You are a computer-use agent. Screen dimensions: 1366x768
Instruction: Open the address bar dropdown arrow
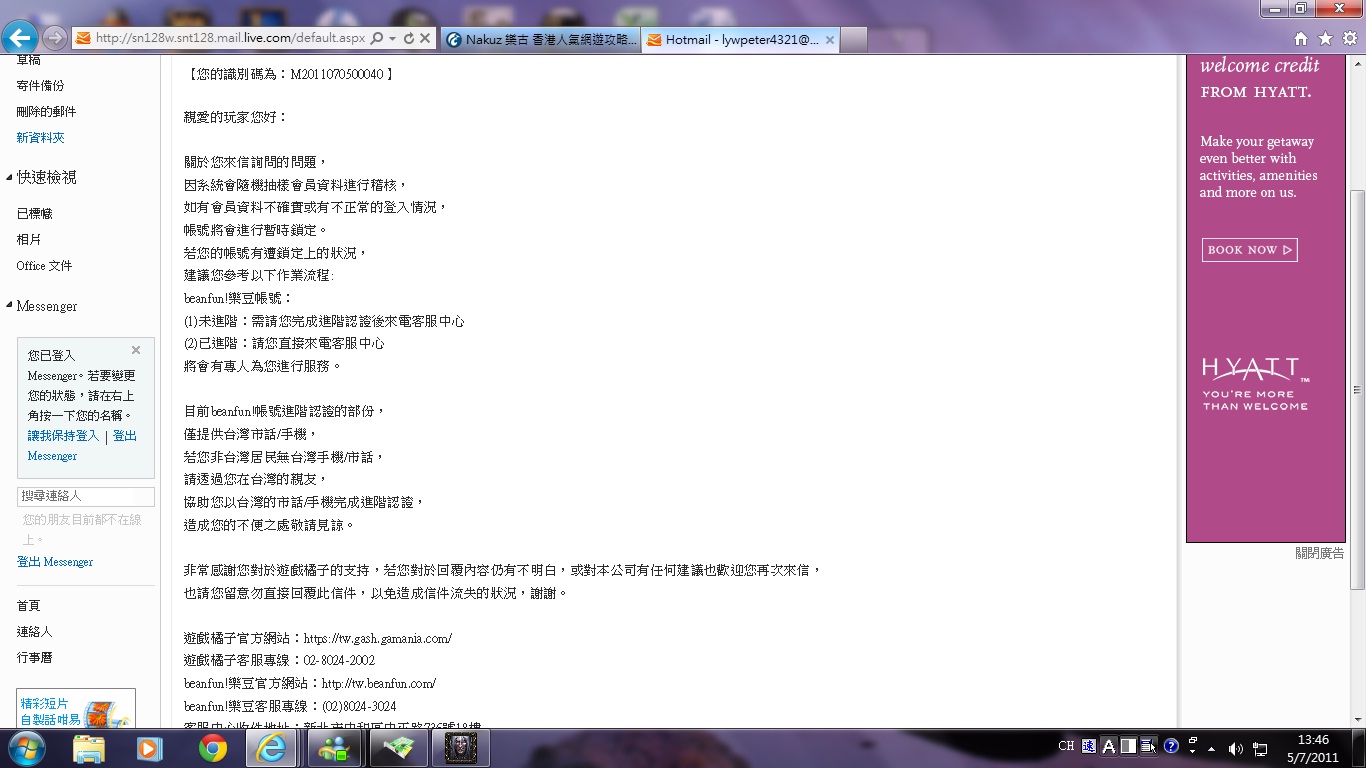[x=393, y=39]
